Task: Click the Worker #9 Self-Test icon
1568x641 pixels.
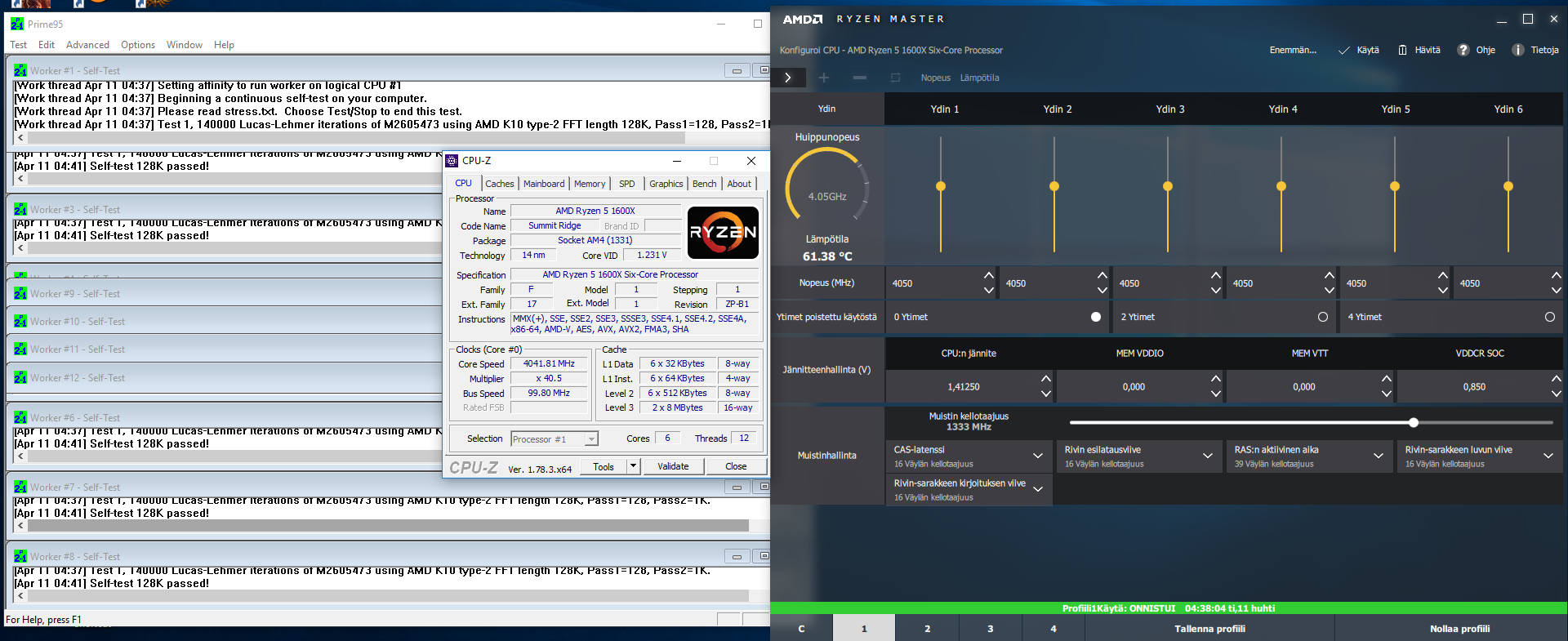Action: coord(20,294)
